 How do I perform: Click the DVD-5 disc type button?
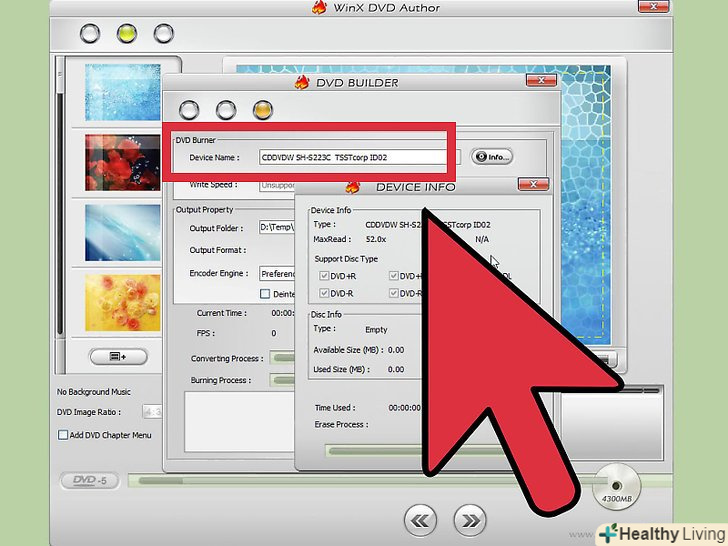click(90, 481)
